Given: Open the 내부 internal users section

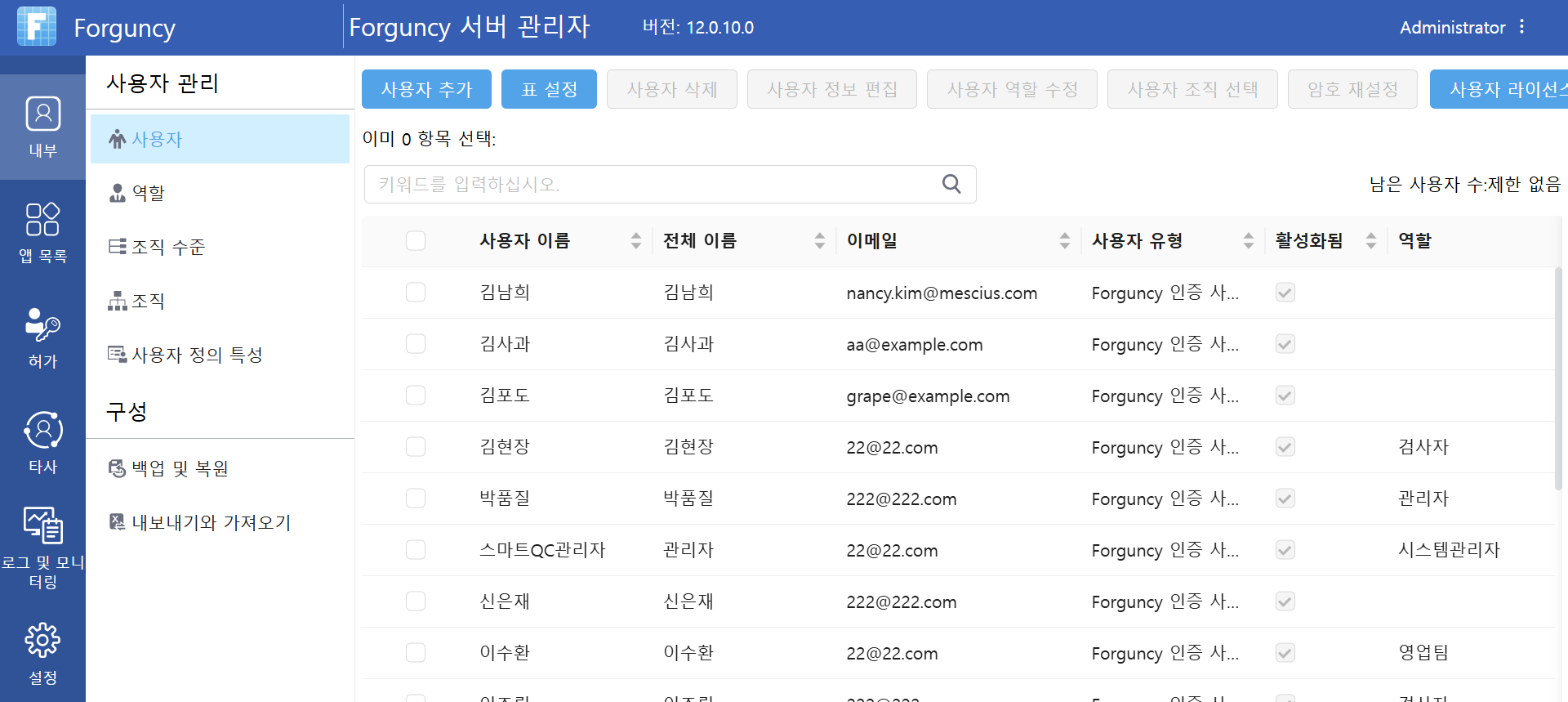Looking at the screenshot, I should tap(42, 127).
